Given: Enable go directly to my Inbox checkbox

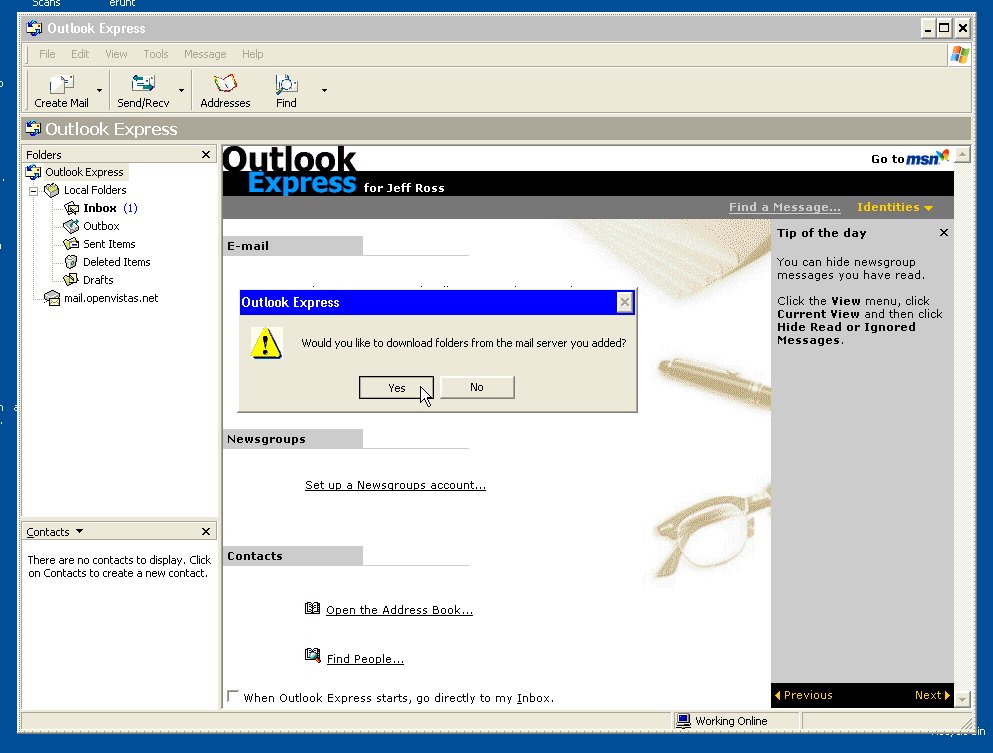Looking at the screenshot, I should pos(233,697).
